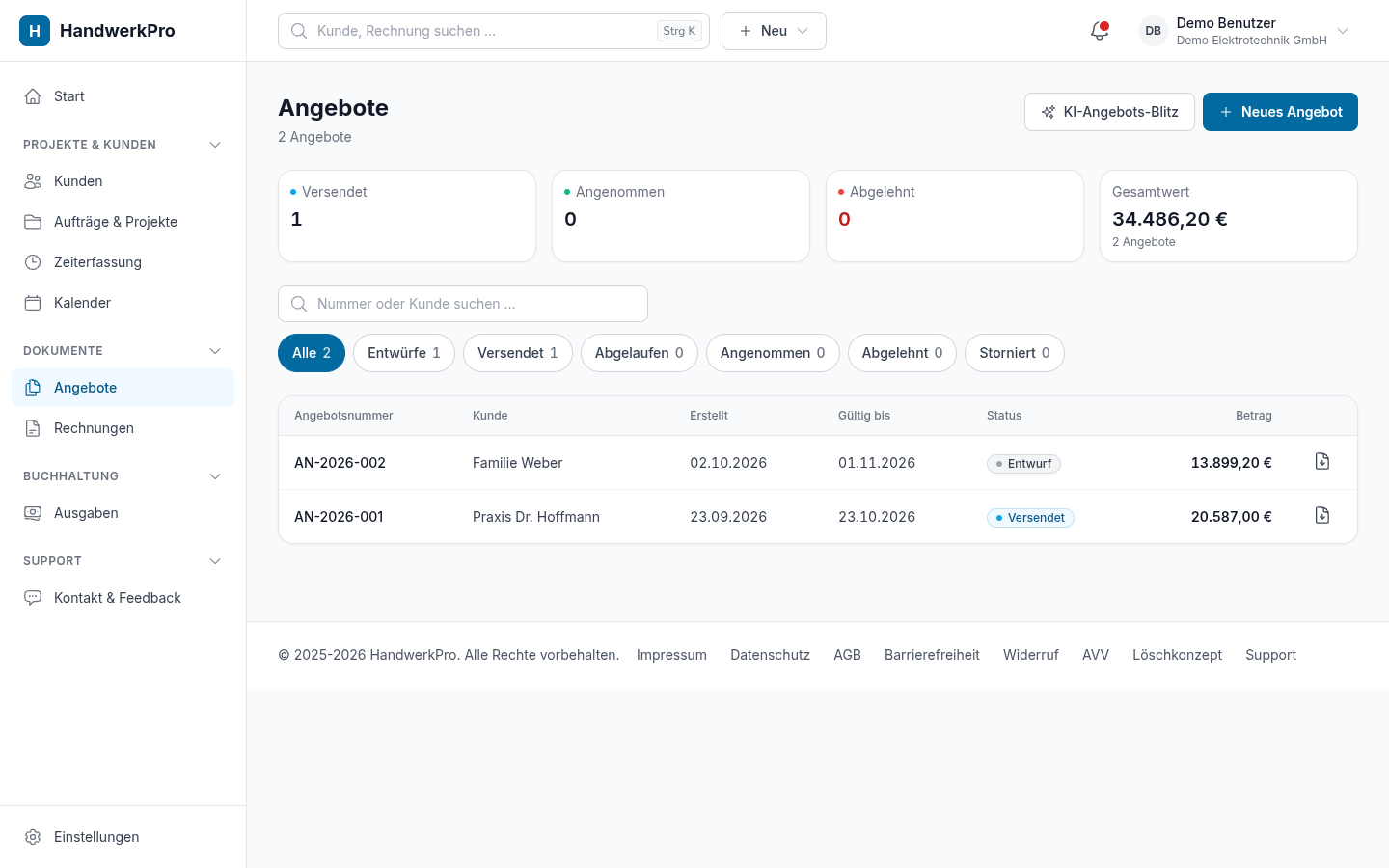This screenshot has height=868, width=1389.
Task: Download PDF for AN-2026-002
Action: pyautogui.click(x=1322, y=462)
